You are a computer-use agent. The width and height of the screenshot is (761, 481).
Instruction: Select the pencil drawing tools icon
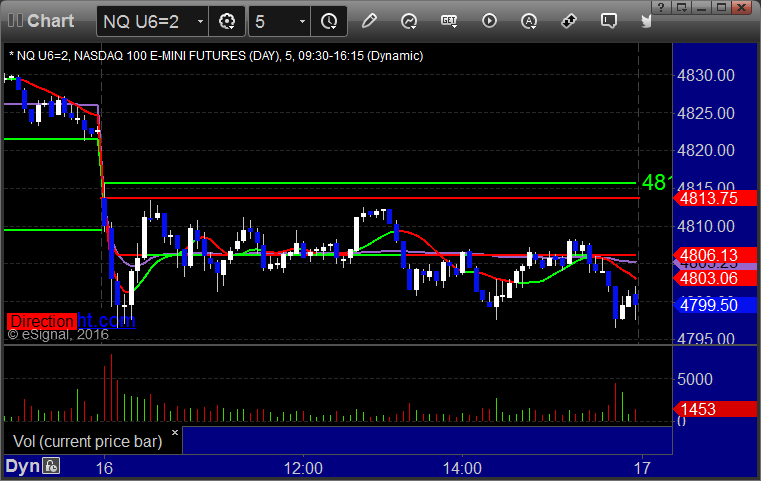(369, 21)
